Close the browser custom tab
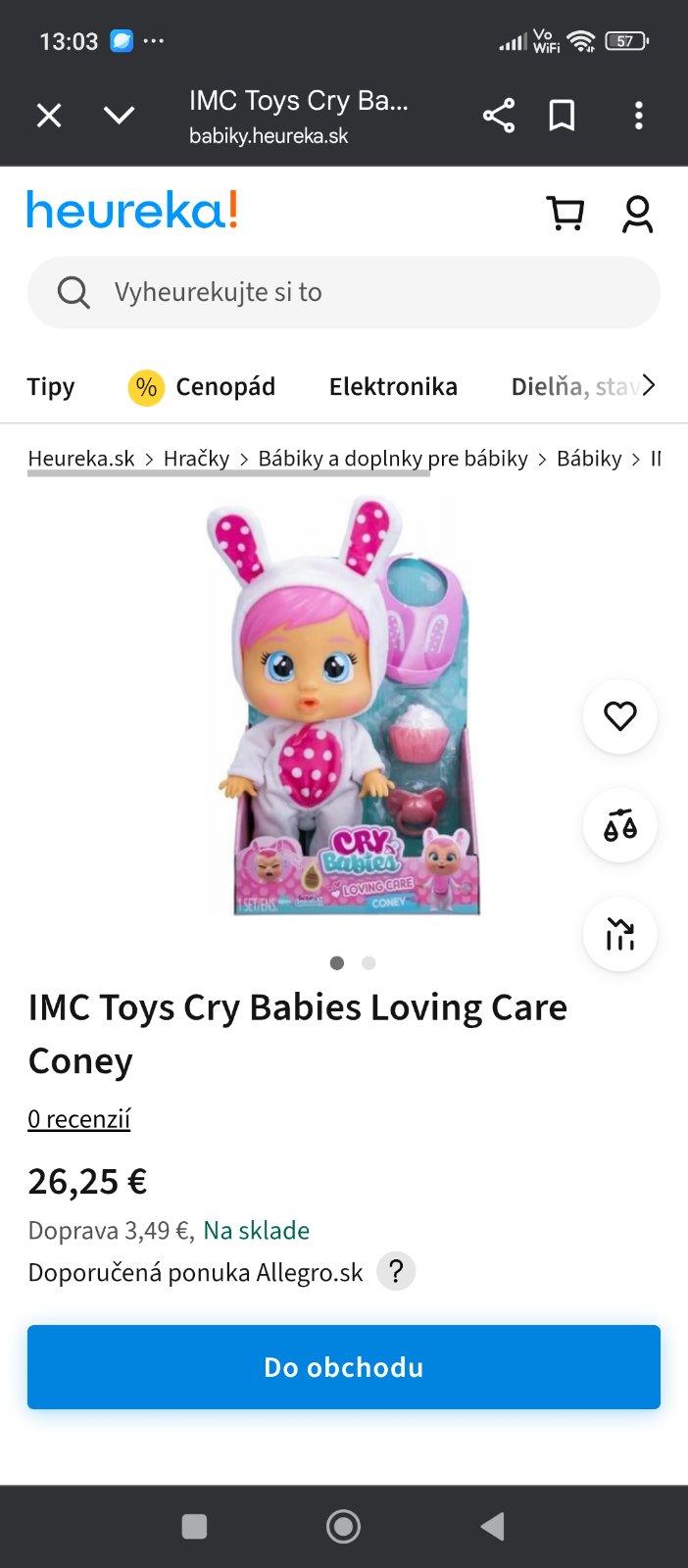Viewport: 688px width, 1568px height. click(x=49, y=116)
